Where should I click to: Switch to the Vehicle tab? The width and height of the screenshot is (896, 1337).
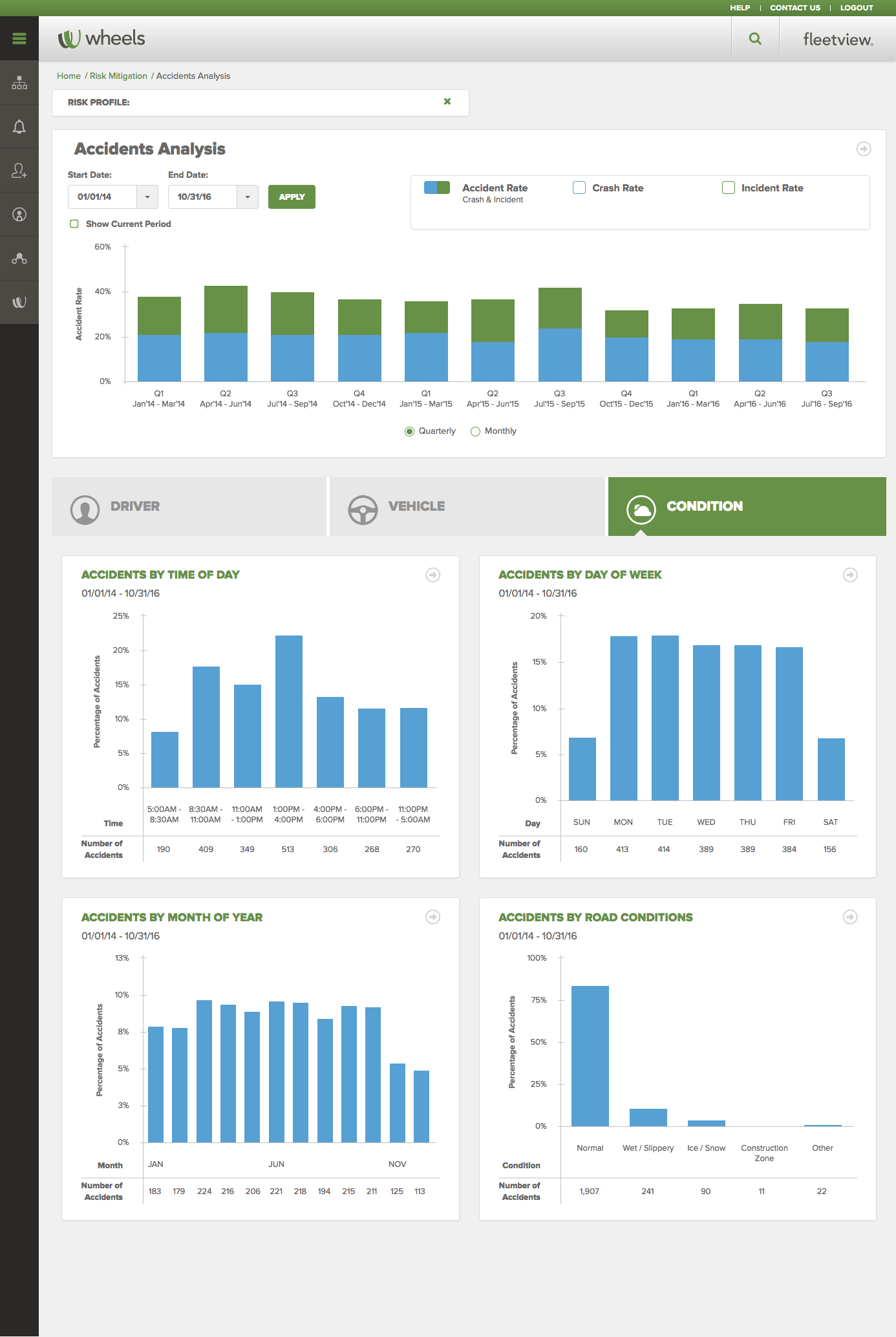tap(467, 506)
